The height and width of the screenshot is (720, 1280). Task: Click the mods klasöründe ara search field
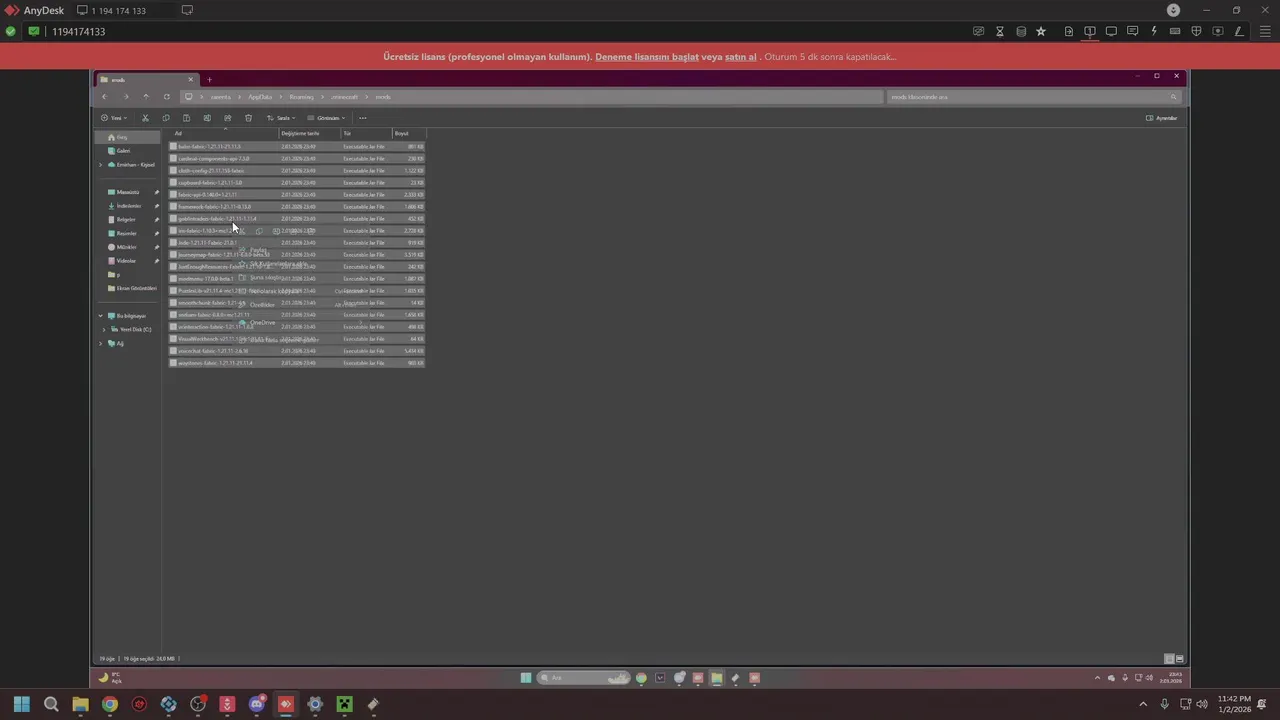1033,97
